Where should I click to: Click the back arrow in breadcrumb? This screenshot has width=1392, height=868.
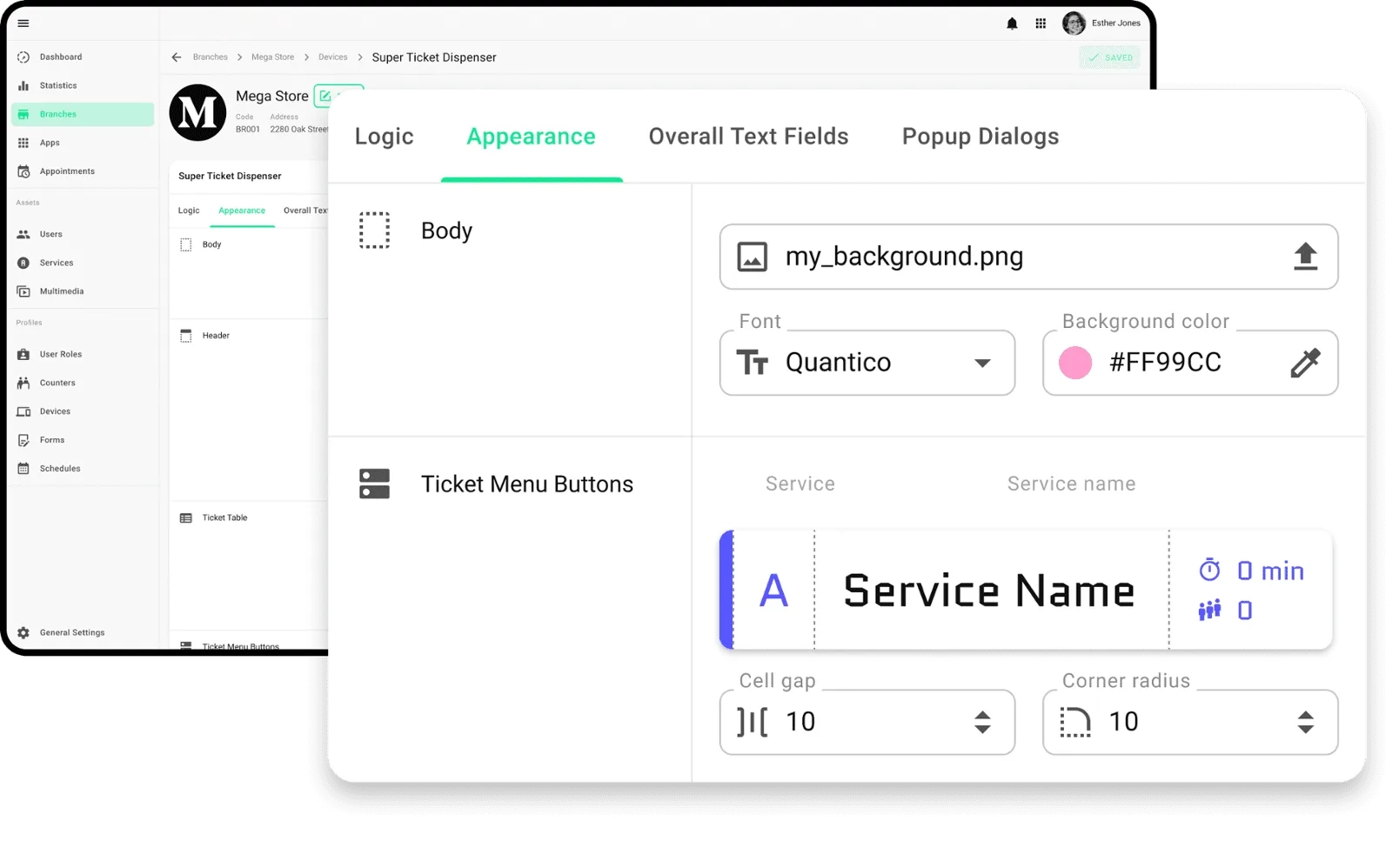click(177, 57)
